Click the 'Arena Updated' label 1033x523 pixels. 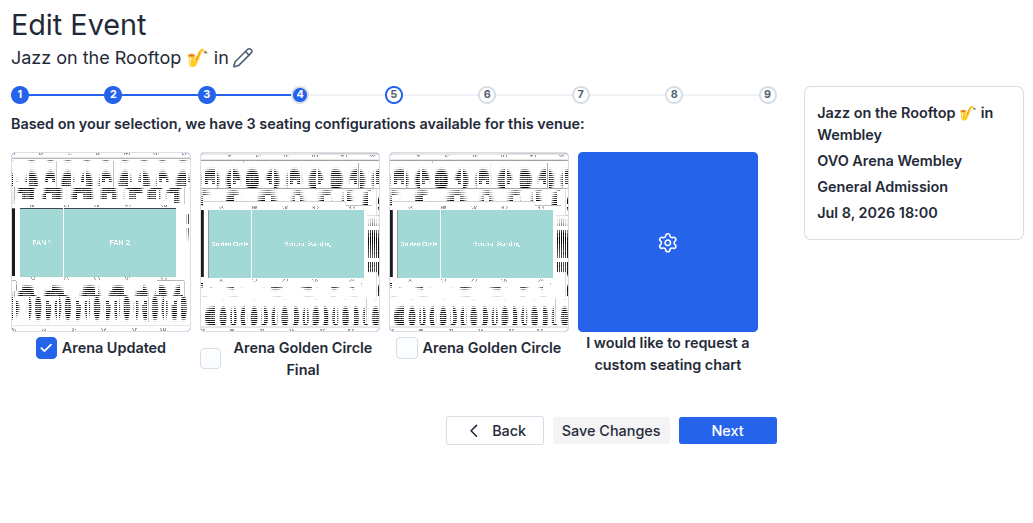point(114,348)
